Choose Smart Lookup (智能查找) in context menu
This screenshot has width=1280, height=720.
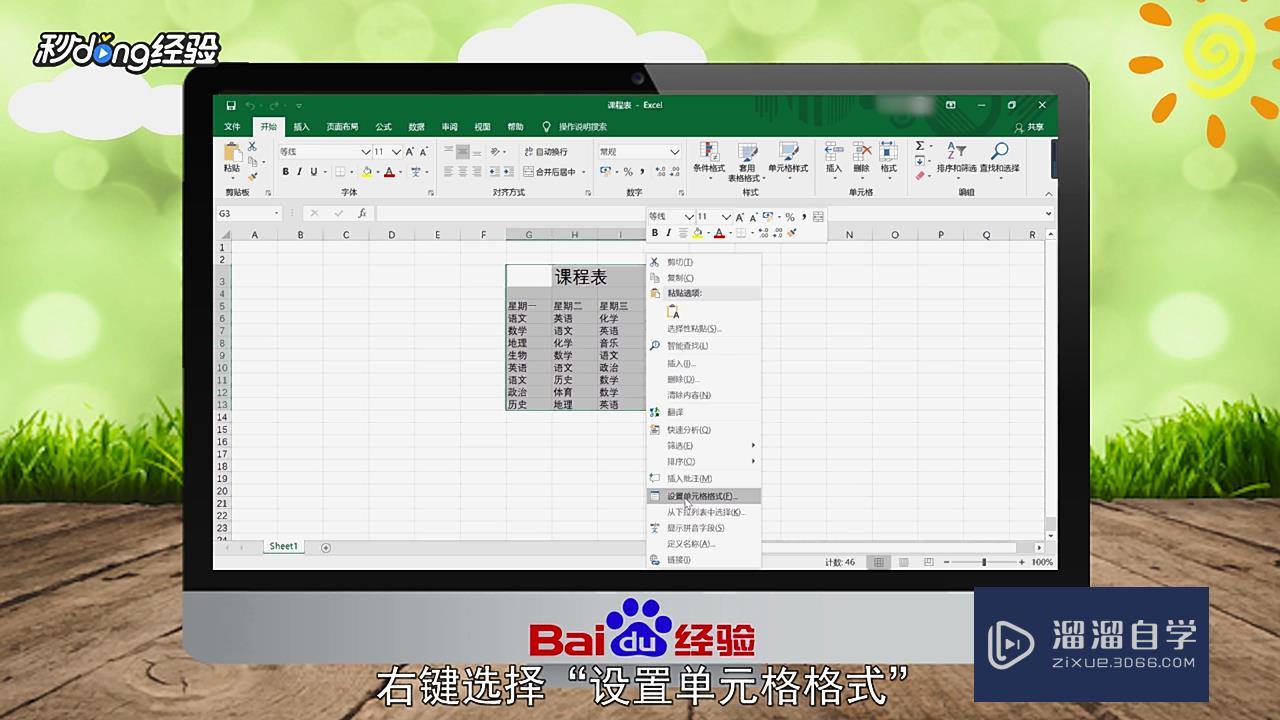[704, 346]
